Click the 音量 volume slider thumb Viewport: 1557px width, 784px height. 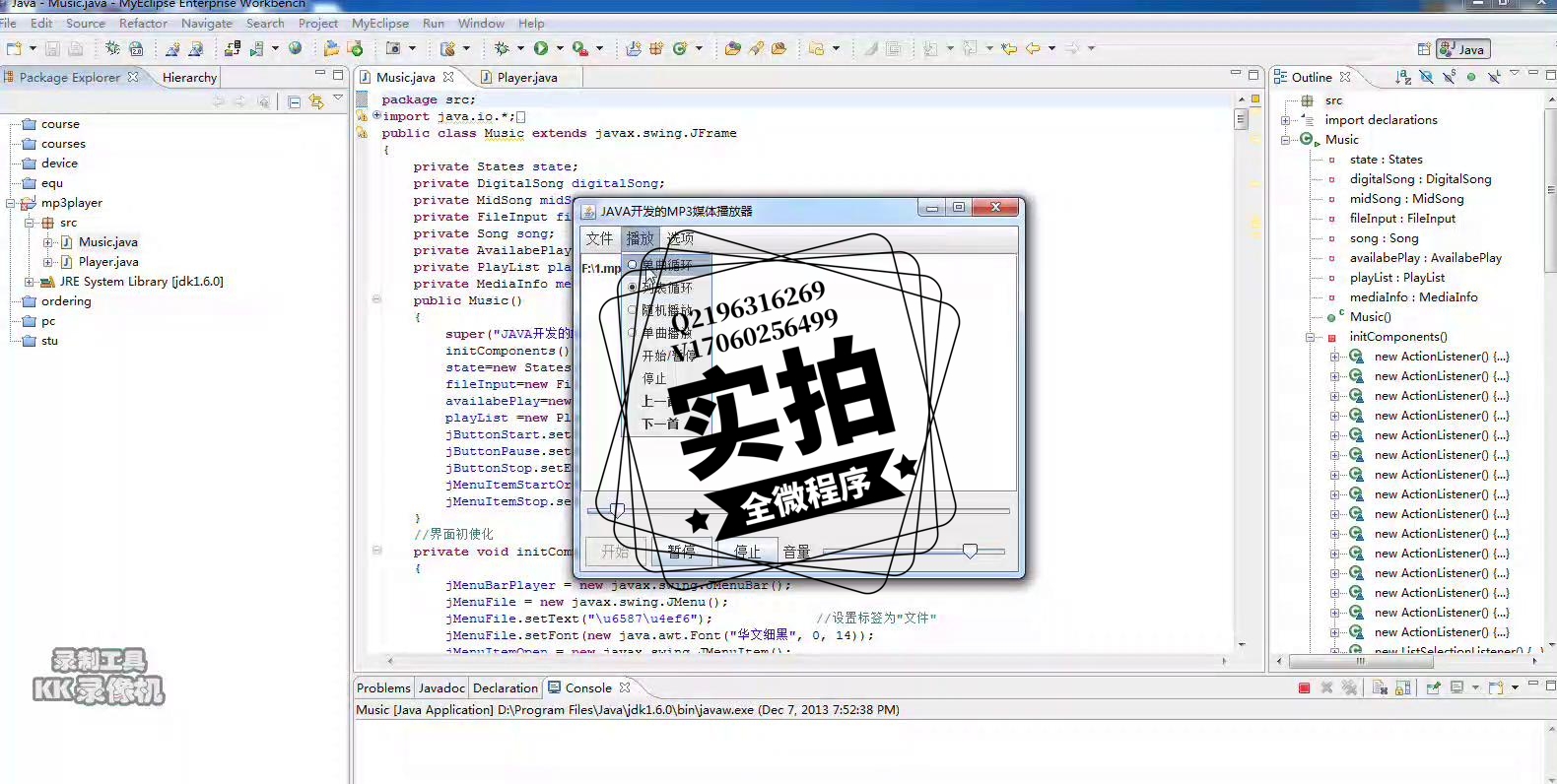pos(970,552)
